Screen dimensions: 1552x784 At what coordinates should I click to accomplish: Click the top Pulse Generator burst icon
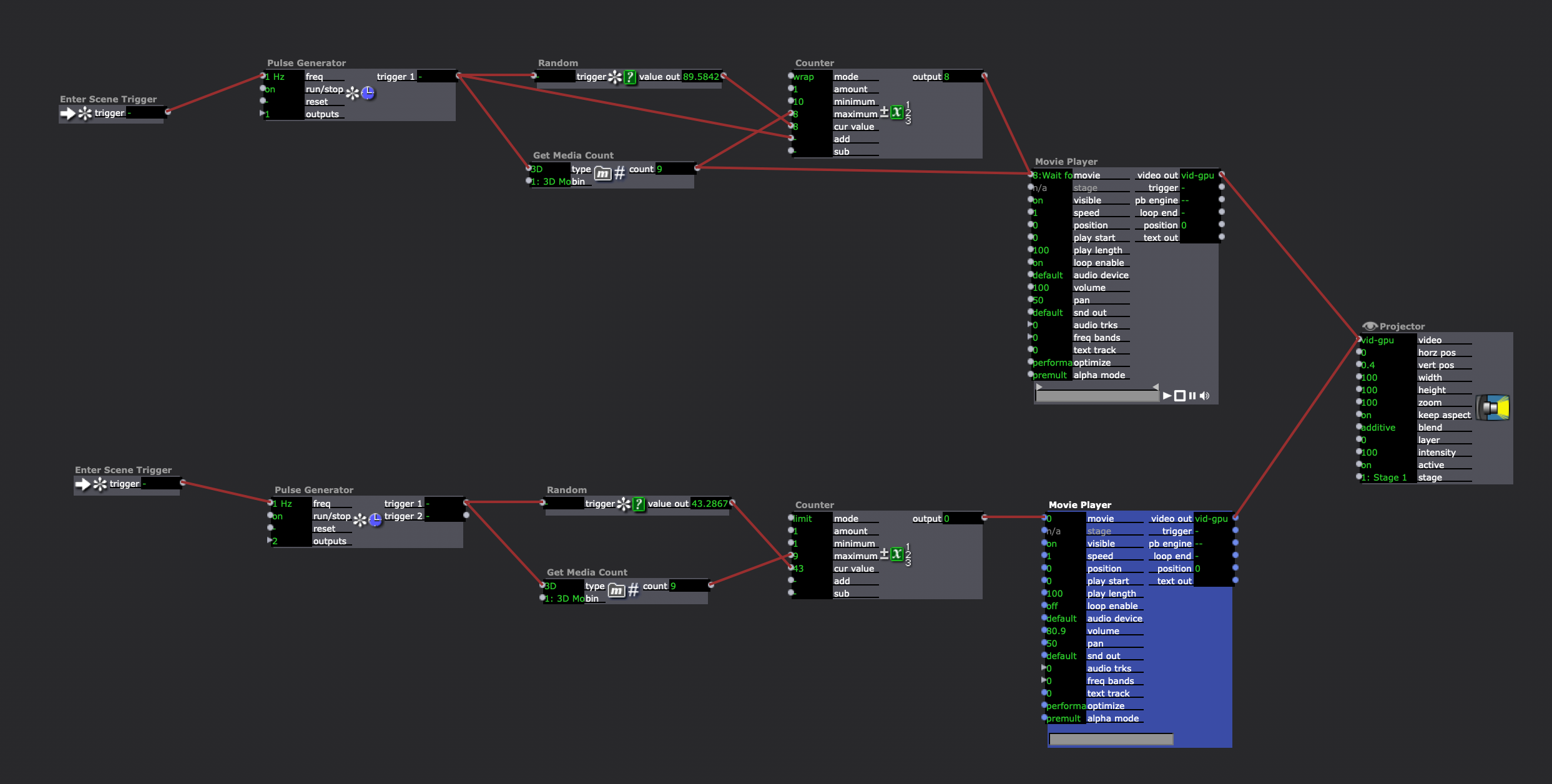click(x=353, y=93)
